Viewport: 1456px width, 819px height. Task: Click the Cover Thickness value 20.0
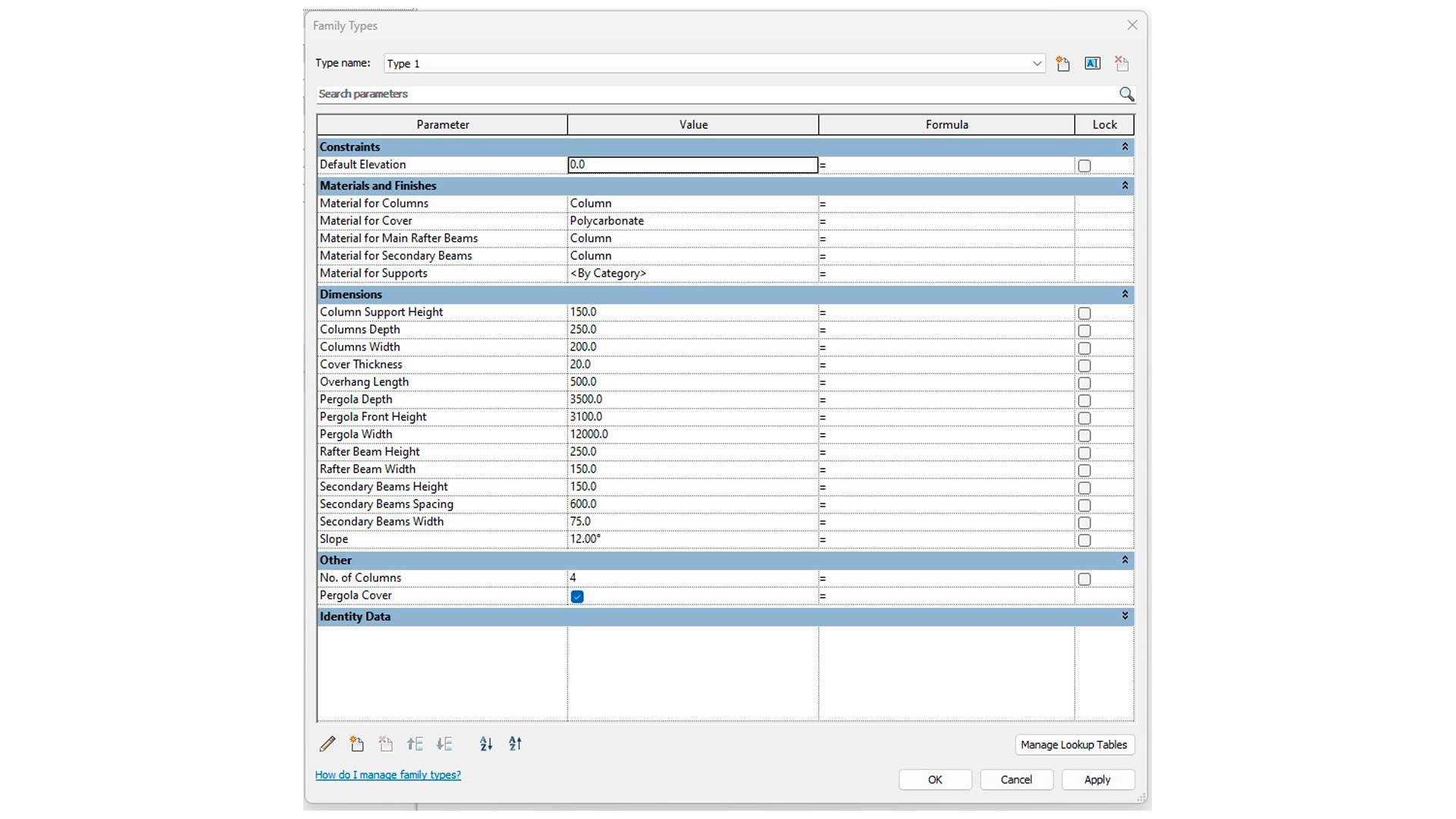point(692,365)
